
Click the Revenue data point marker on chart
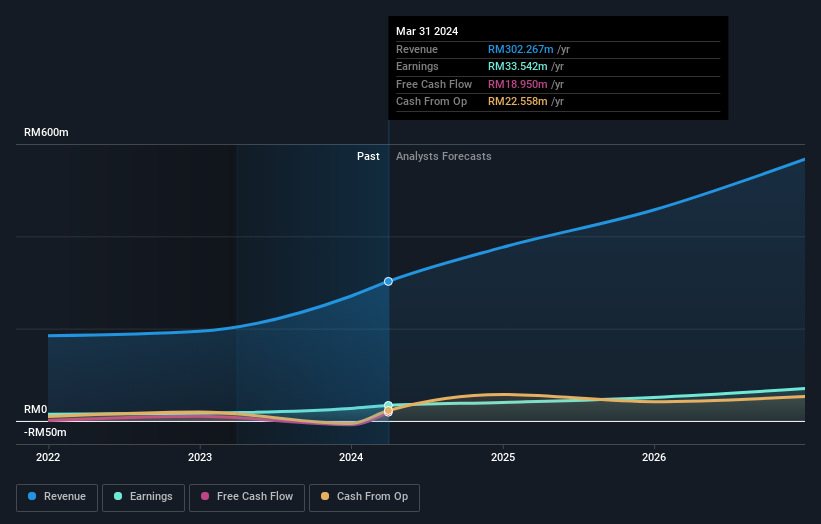coord(388,282)
